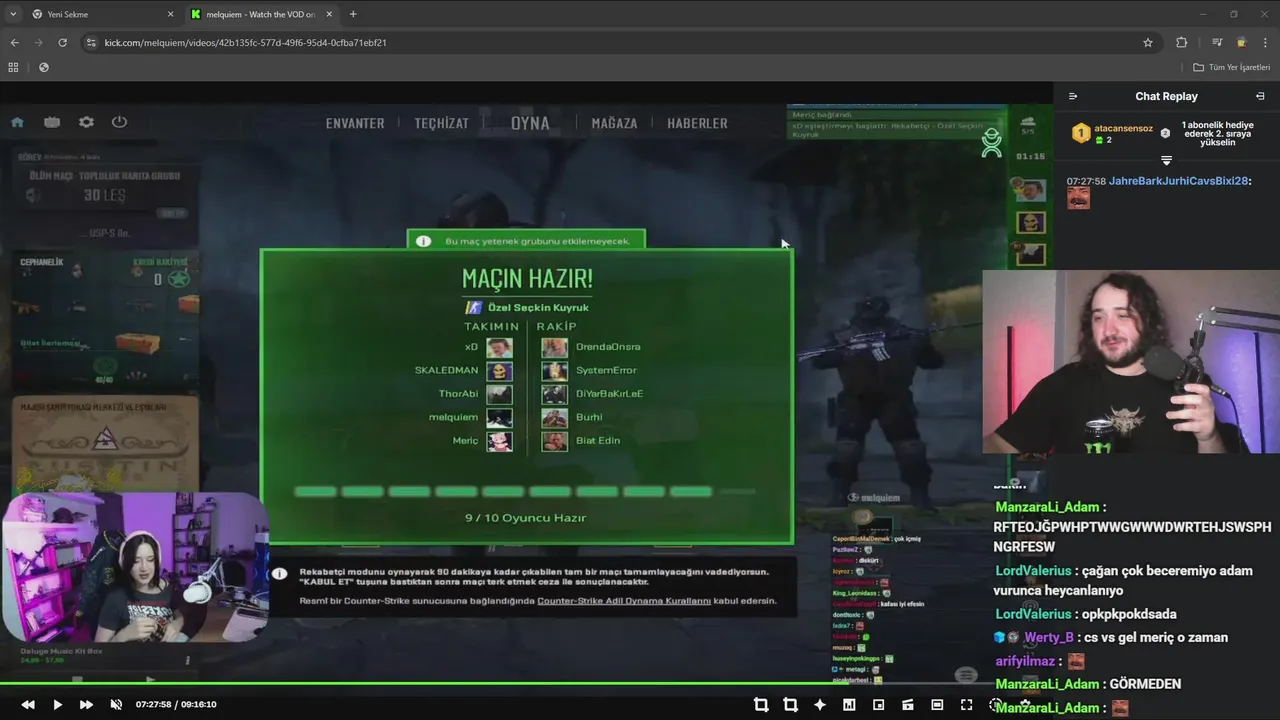Select the melquiem VOD browser tab
The image size is (1280, 720).
262,14
